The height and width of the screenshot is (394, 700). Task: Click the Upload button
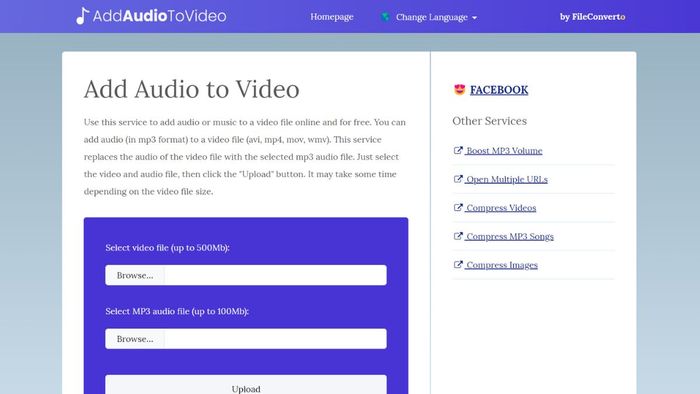pyautogui.click(x=246, y=385)
